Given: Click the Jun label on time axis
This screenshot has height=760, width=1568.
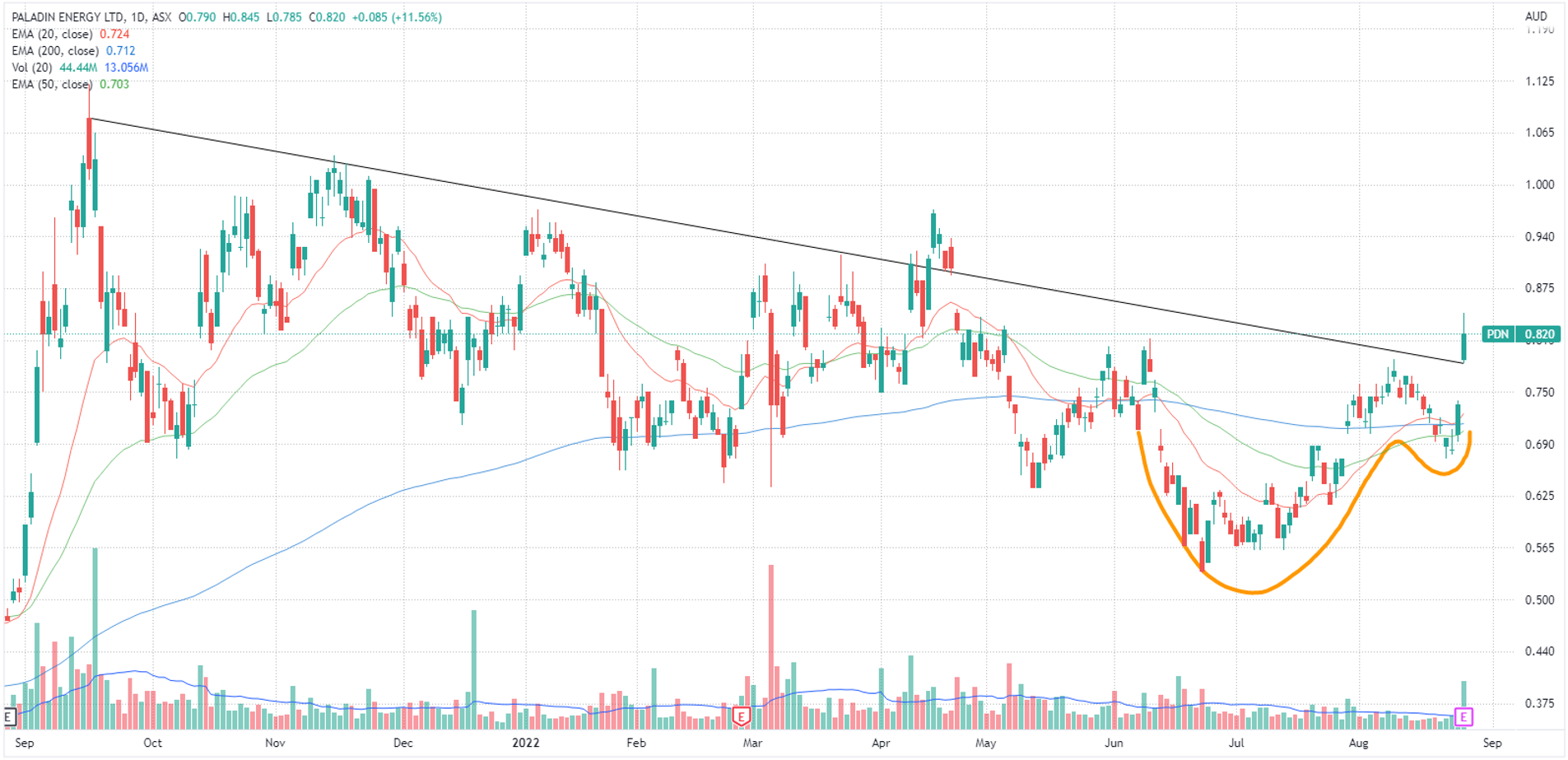Looking at the screenshot, I should [x=1114, y=743].
